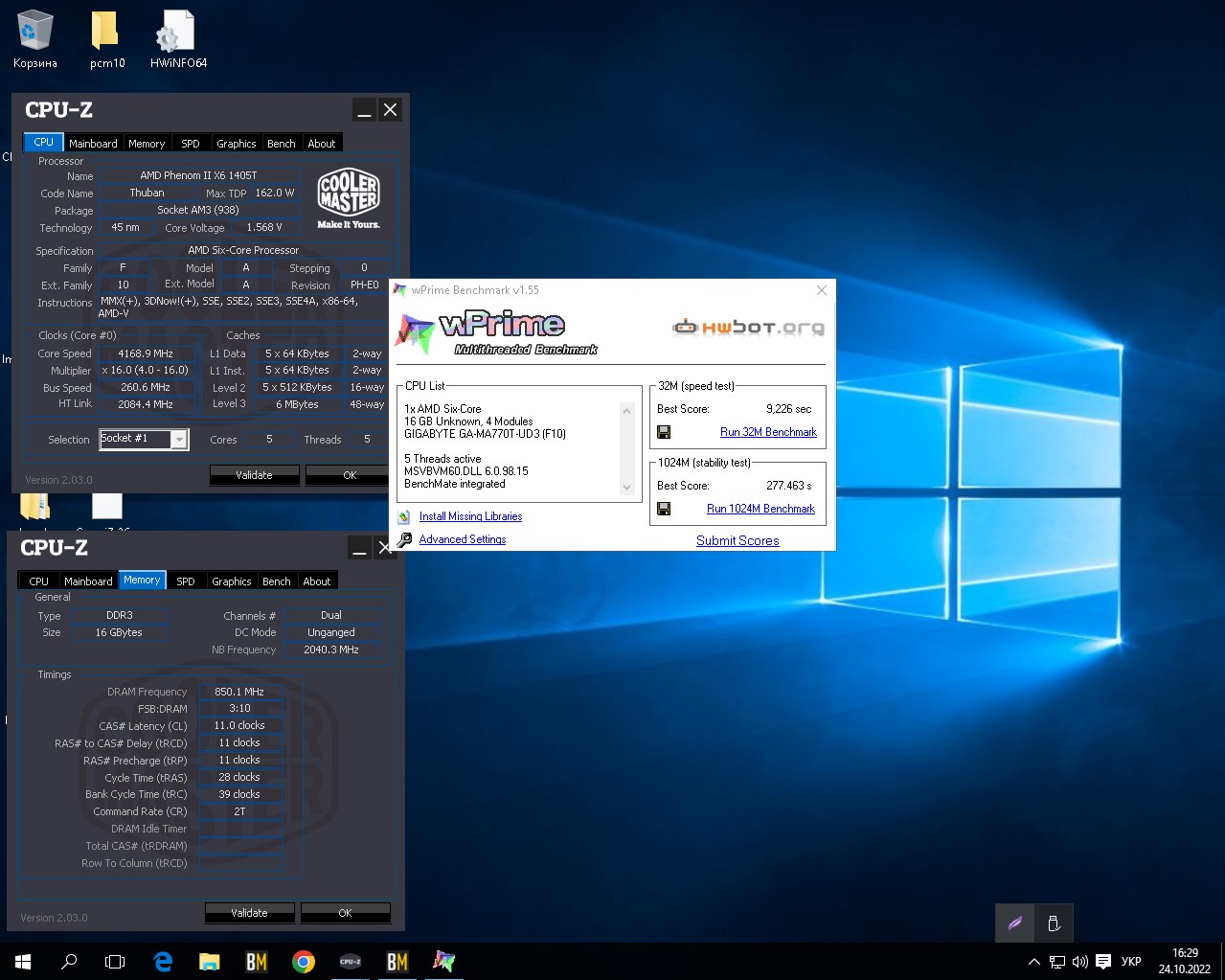Open About tab in top CPU-Z window
This screenshot has width=1225, height=980.
(x=322, y=143)
